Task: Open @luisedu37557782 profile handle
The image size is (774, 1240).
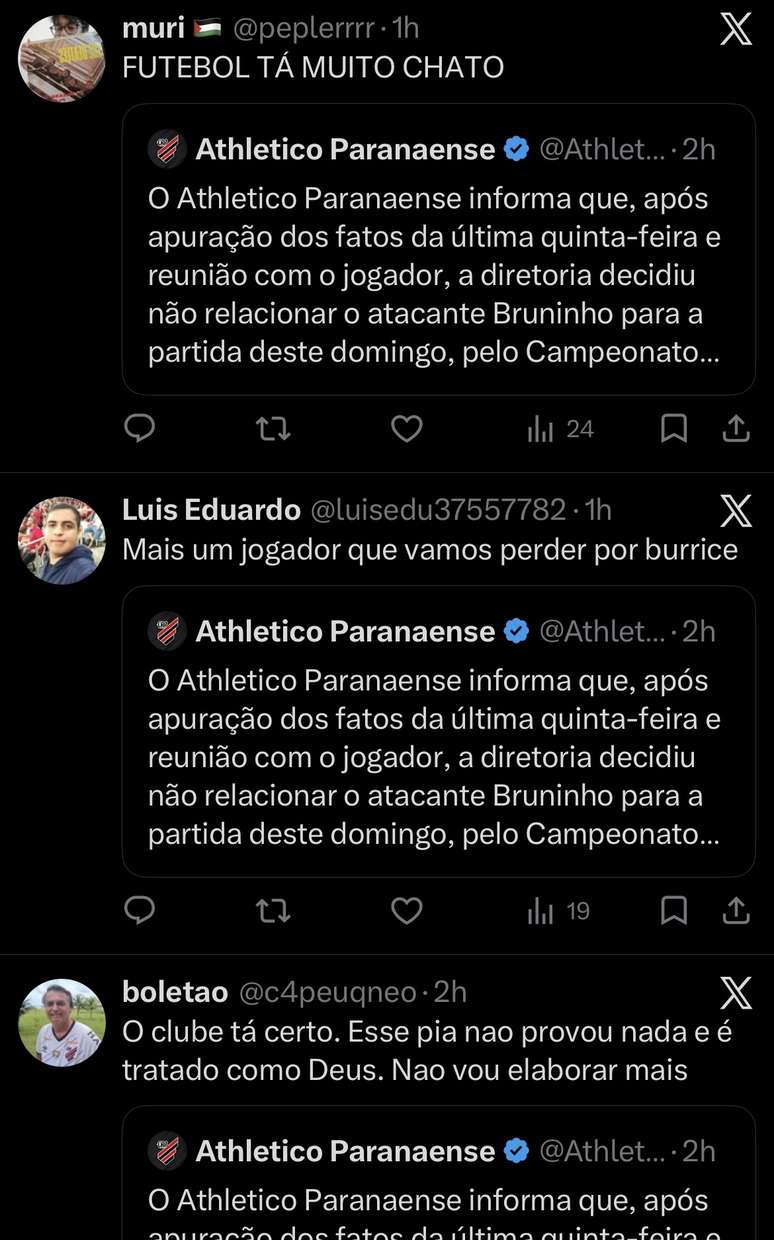Action: coord(438,510)
